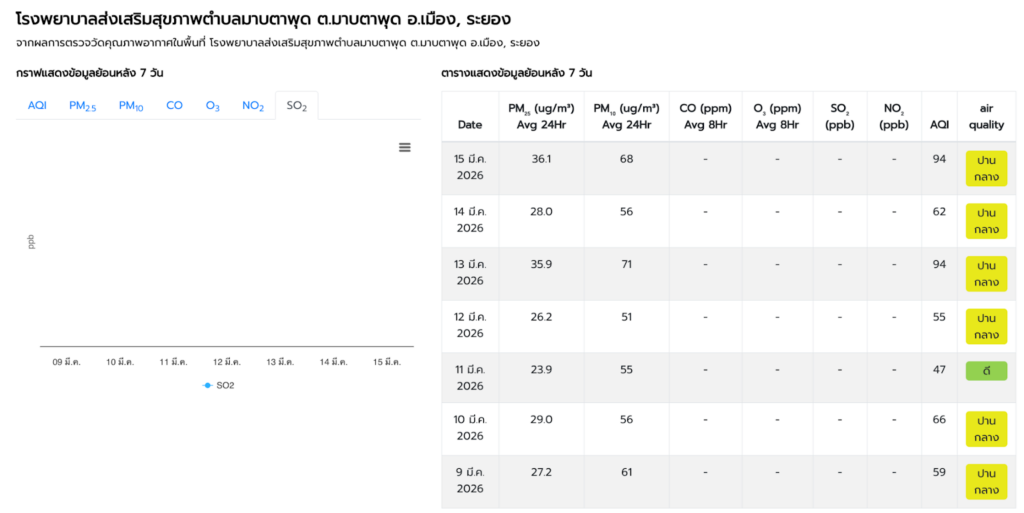
Task: Click the active SO2 chart tab
Action: pos(296,105)
